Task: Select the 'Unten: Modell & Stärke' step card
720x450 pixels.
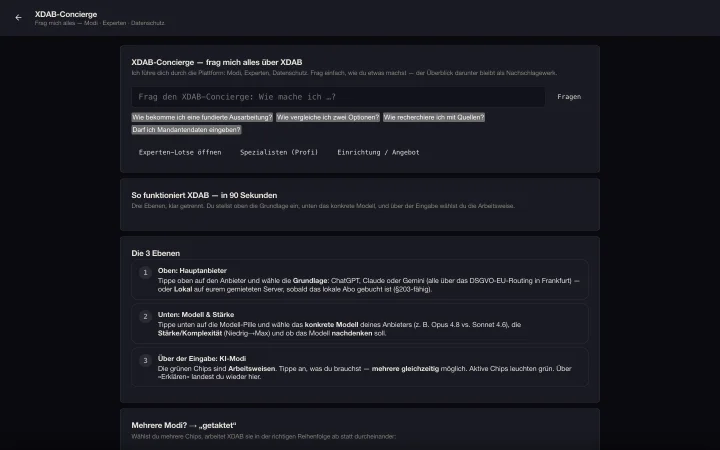Action: coord(360,324)
